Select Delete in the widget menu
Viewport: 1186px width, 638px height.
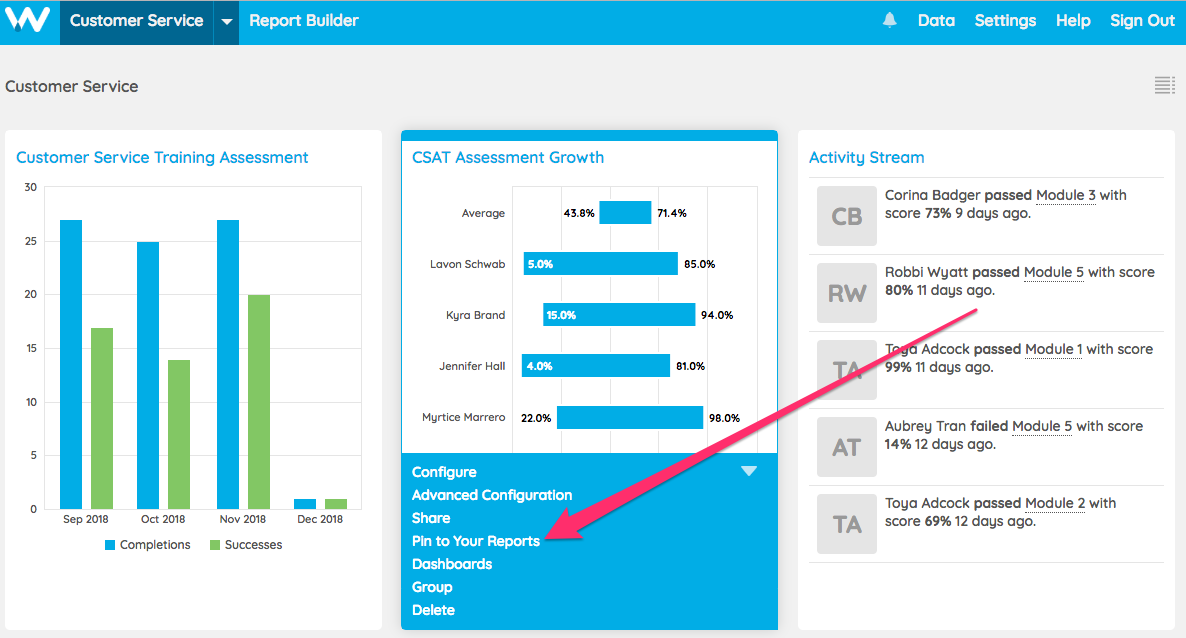click(x=433, y=610)
